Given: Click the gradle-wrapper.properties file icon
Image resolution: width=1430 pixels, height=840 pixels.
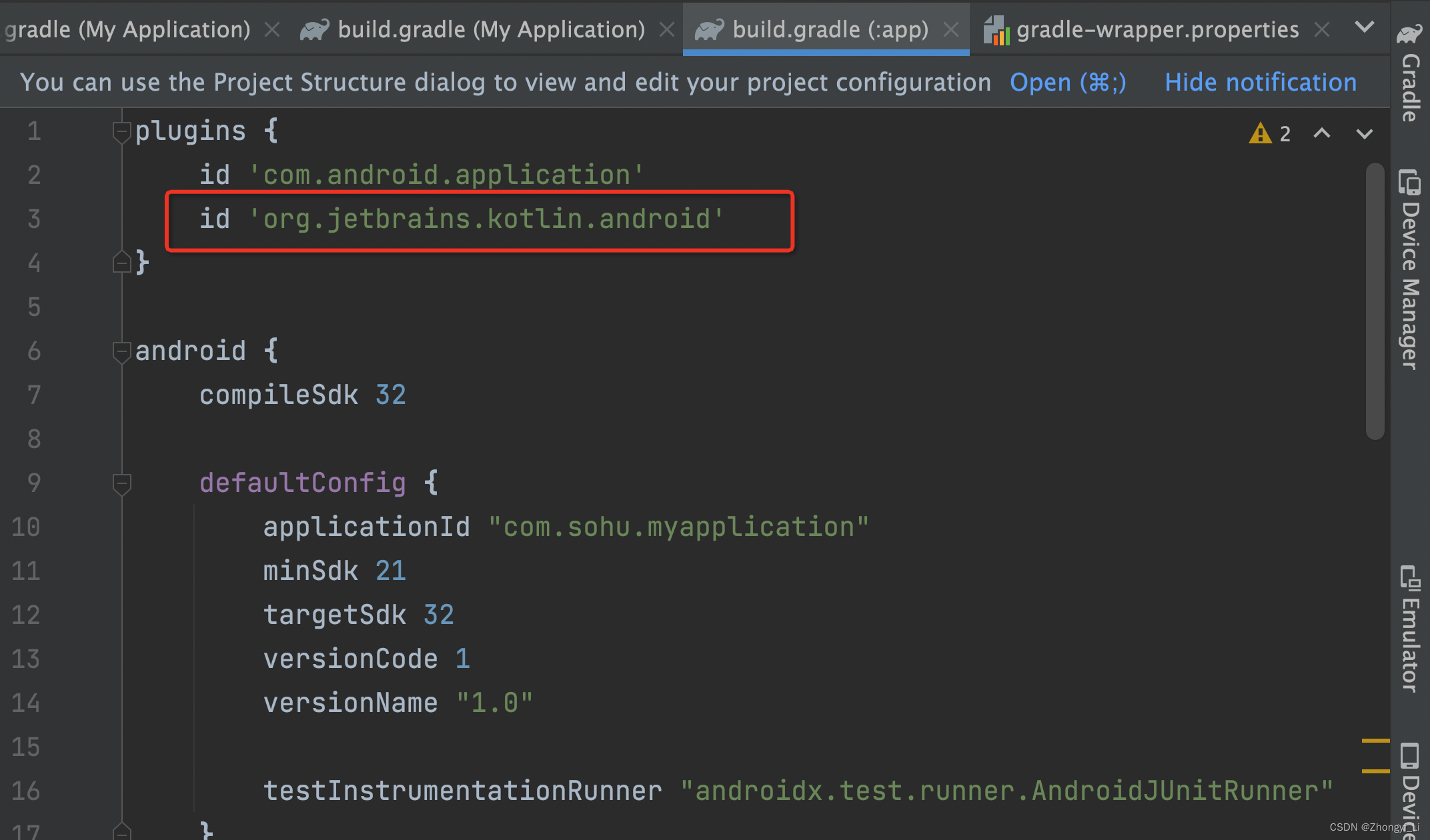Looking at the screenshot, I should click(996, 30).
